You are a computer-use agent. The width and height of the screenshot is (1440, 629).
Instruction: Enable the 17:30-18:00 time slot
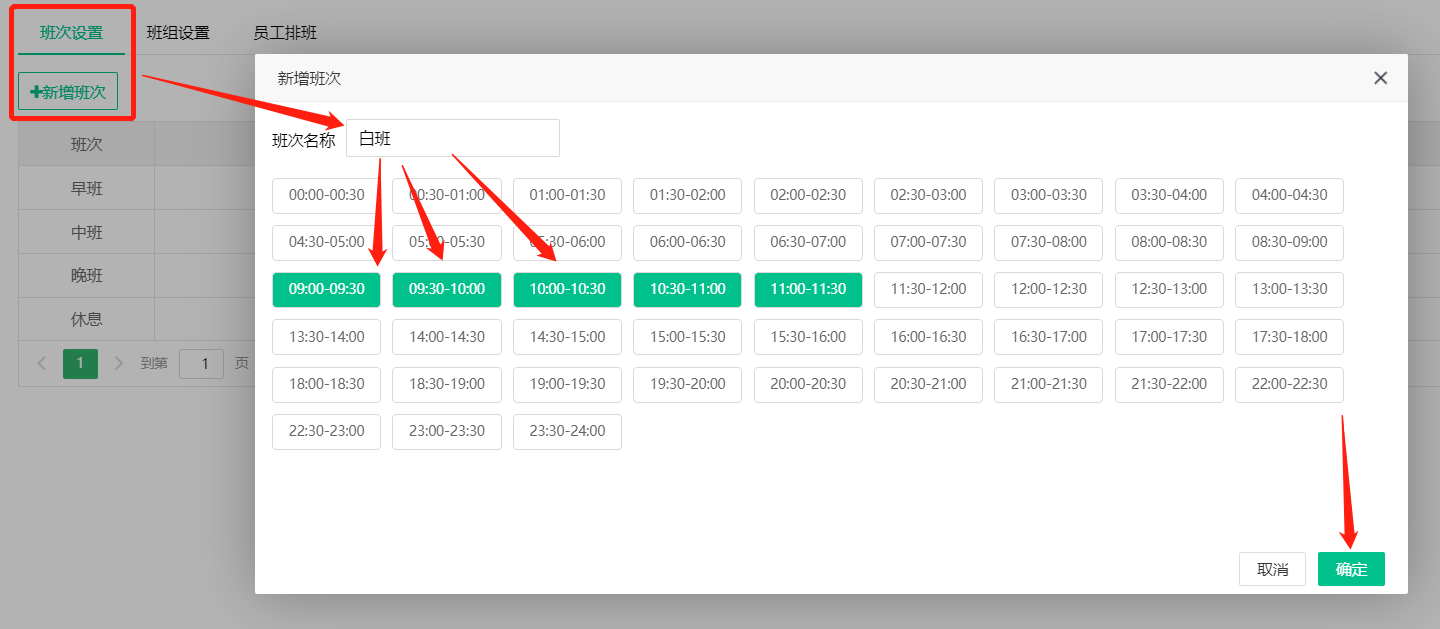[1289, 337]
